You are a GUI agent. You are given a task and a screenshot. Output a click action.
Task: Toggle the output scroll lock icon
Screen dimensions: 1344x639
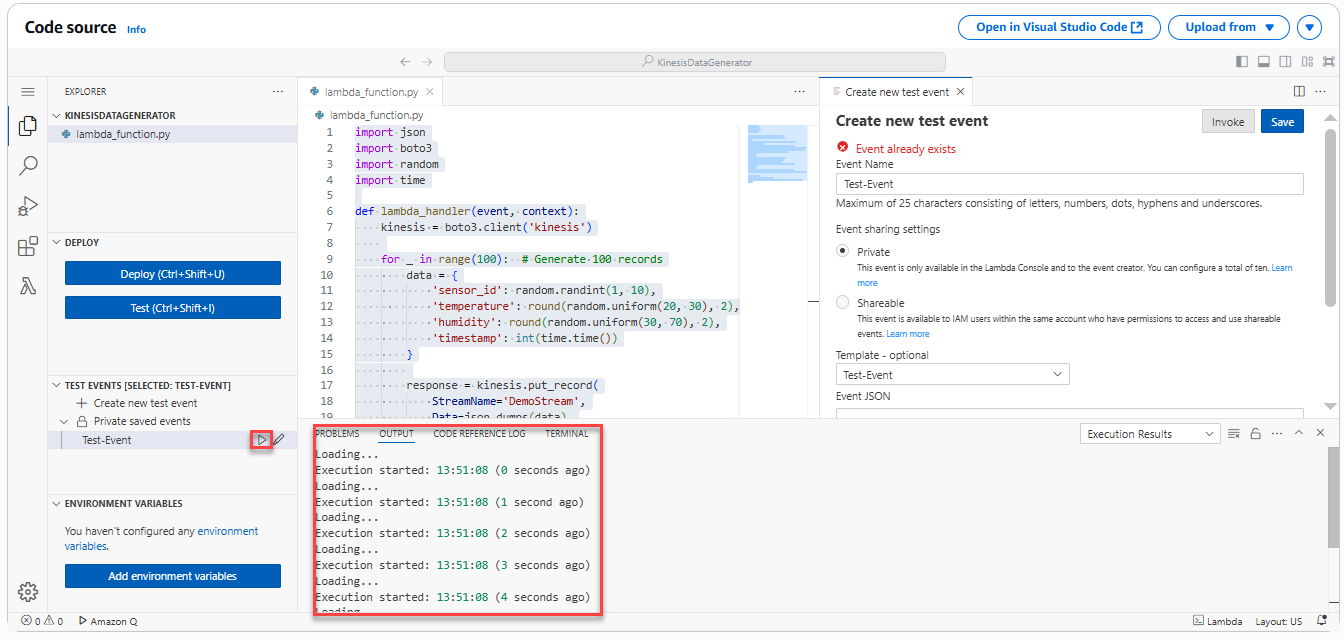point(1255,434)
